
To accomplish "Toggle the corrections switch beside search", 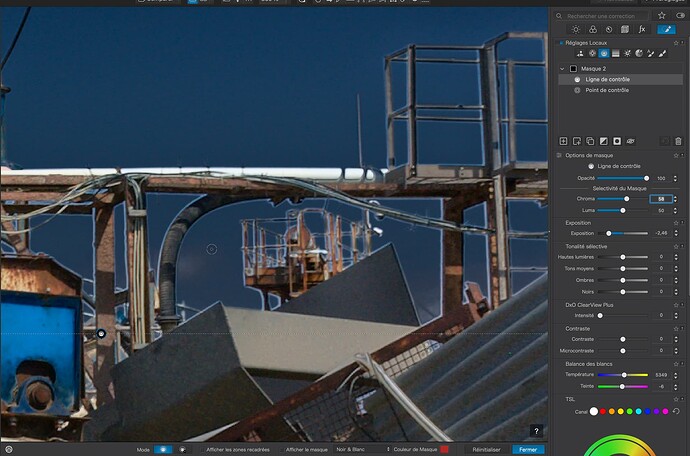I will (680, 15).
